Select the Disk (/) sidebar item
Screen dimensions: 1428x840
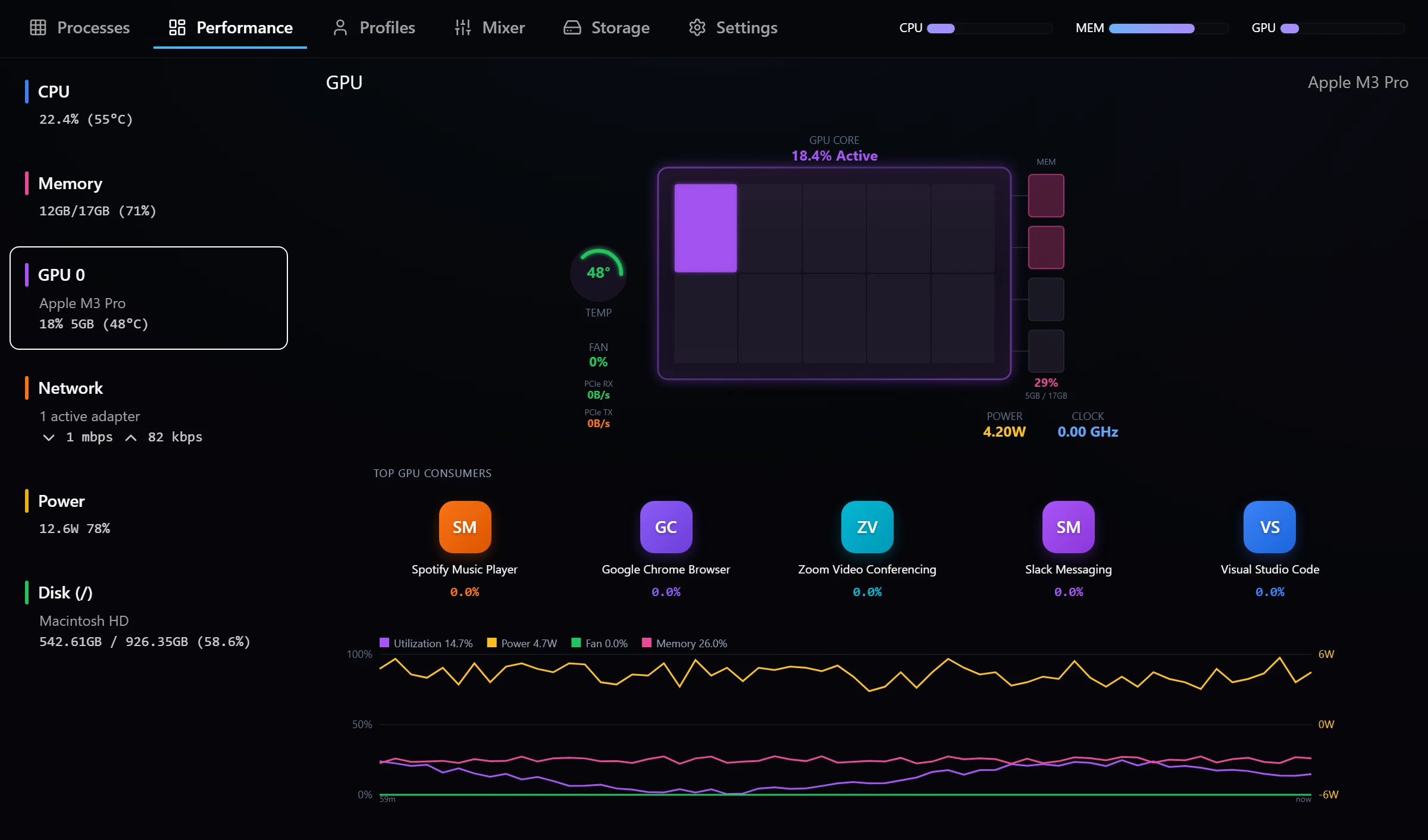point(149,616)
